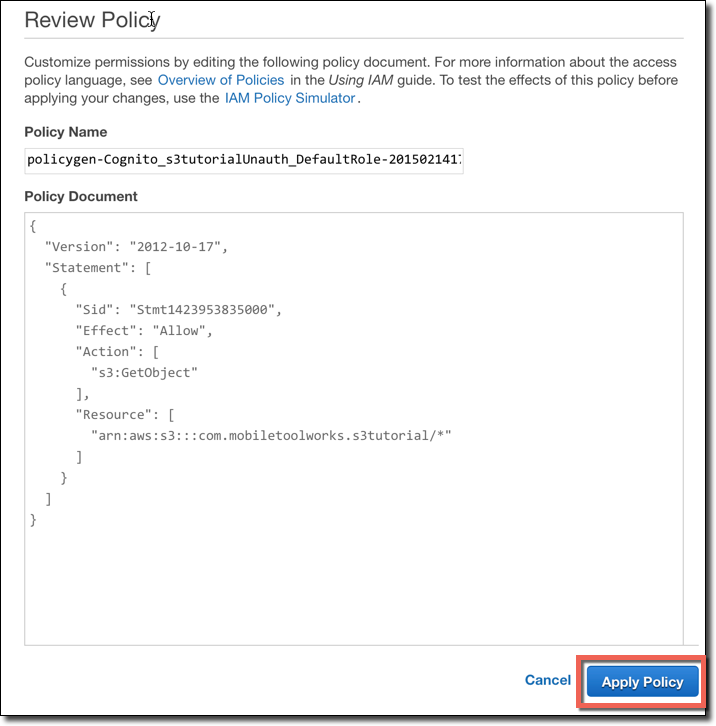
Task: Click the Policy Name label
Action: click(66, 132)
